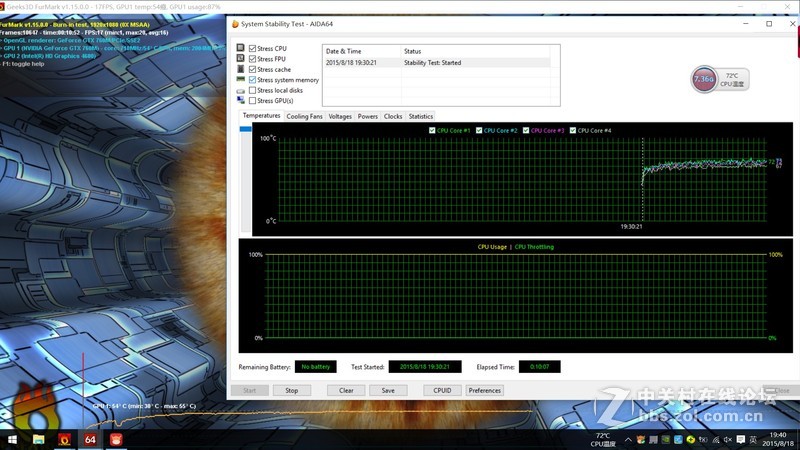Open the Statistics tab
The width and height of the screenshot is (800, 450).
(x=421, y=116)
